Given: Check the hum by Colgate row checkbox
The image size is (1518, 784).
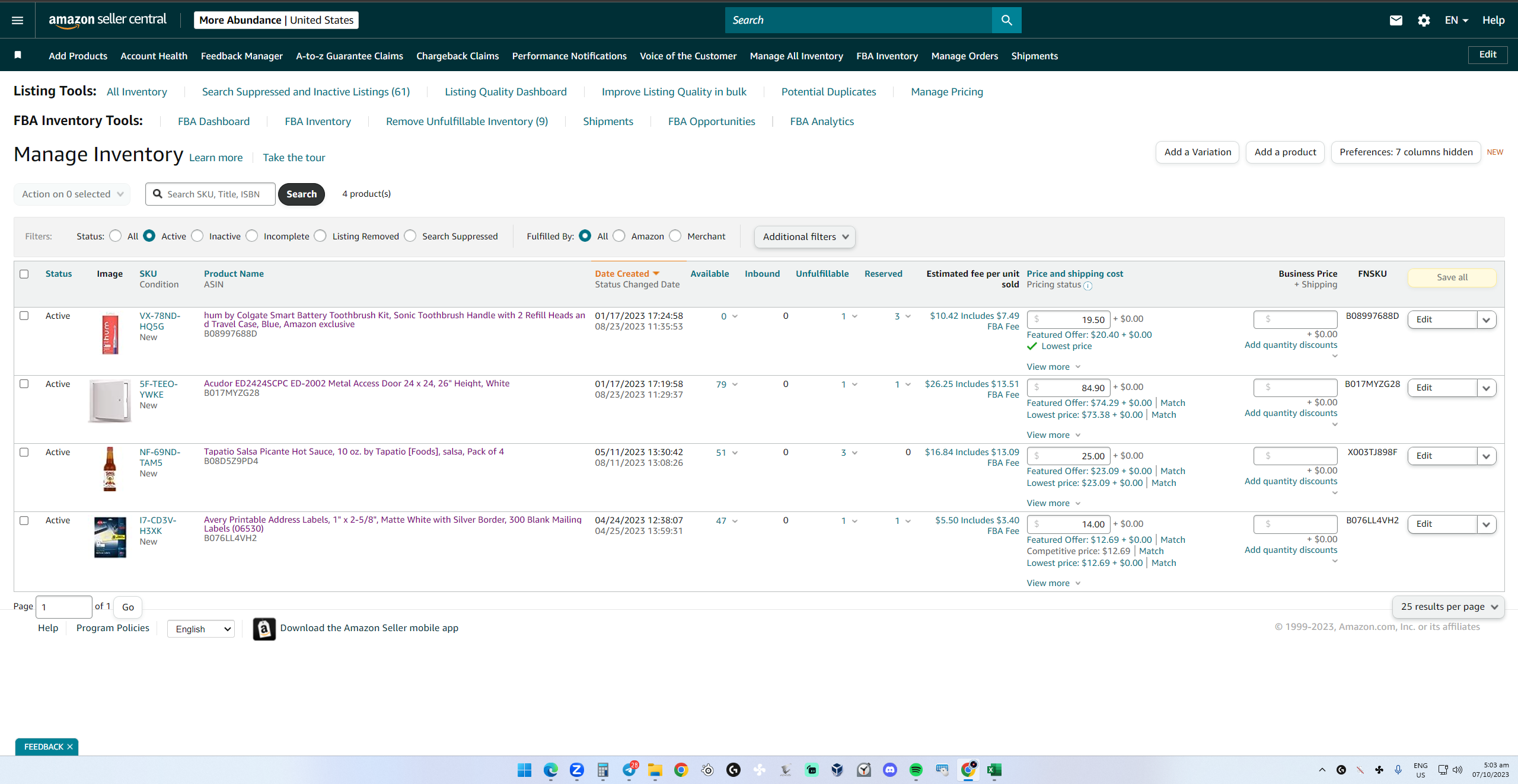Looking at the screenshot, I should (24, 316).
